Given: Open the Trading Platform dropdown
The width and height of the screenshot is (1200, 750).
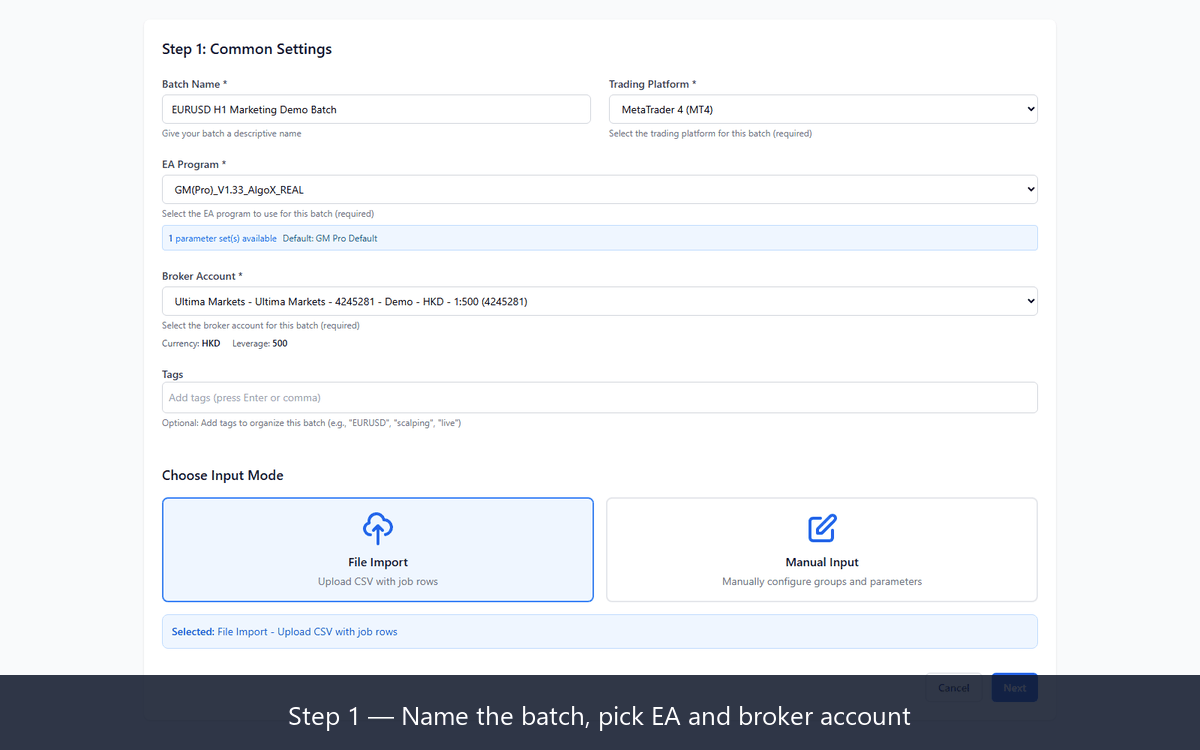Looking at the screenshot, I should [823, 109].
